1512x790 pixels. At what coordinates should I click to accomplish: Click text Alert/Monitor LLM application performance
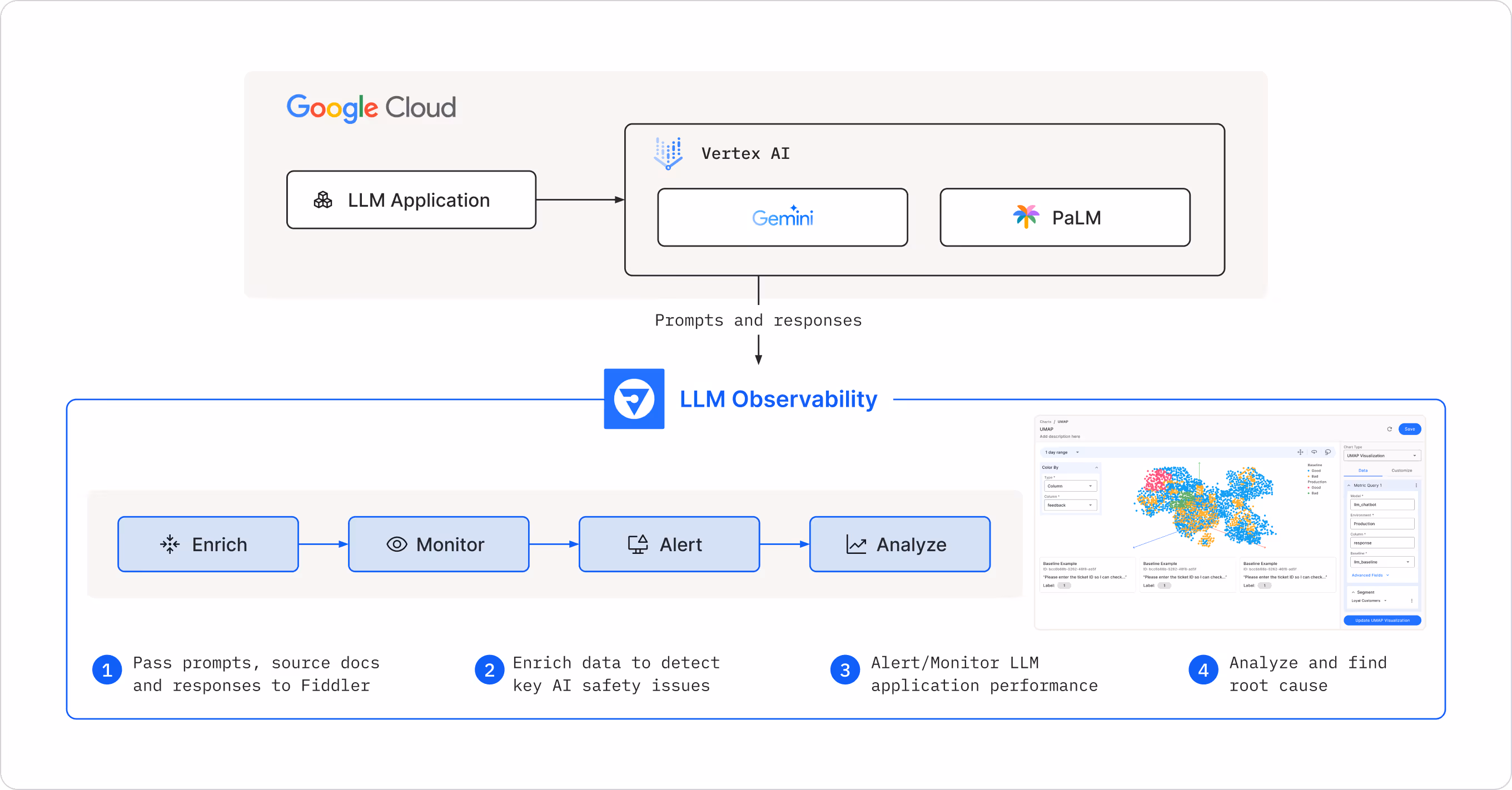coord(984,674)
